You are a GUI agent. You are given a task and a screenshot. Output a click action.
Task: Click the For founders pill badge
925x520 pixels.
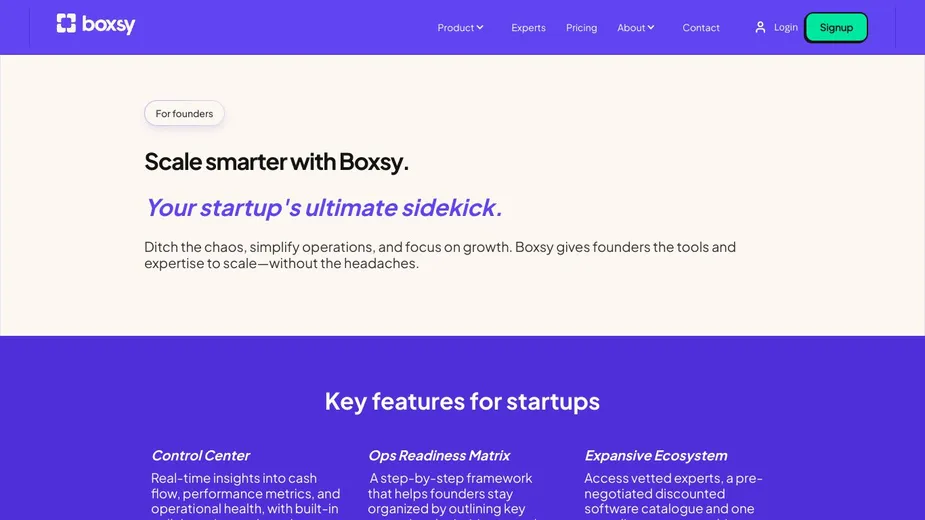pyautogui.click(x=184, y=114)
